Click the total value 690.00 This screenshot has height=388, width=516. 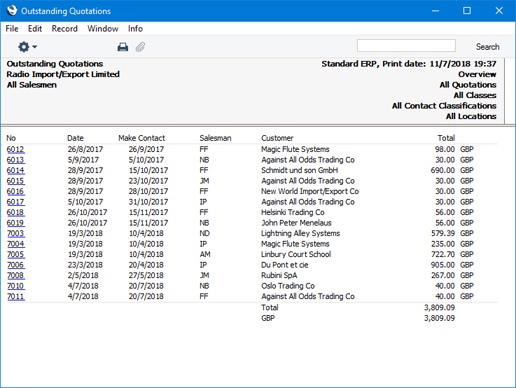(x=443, y=170)
